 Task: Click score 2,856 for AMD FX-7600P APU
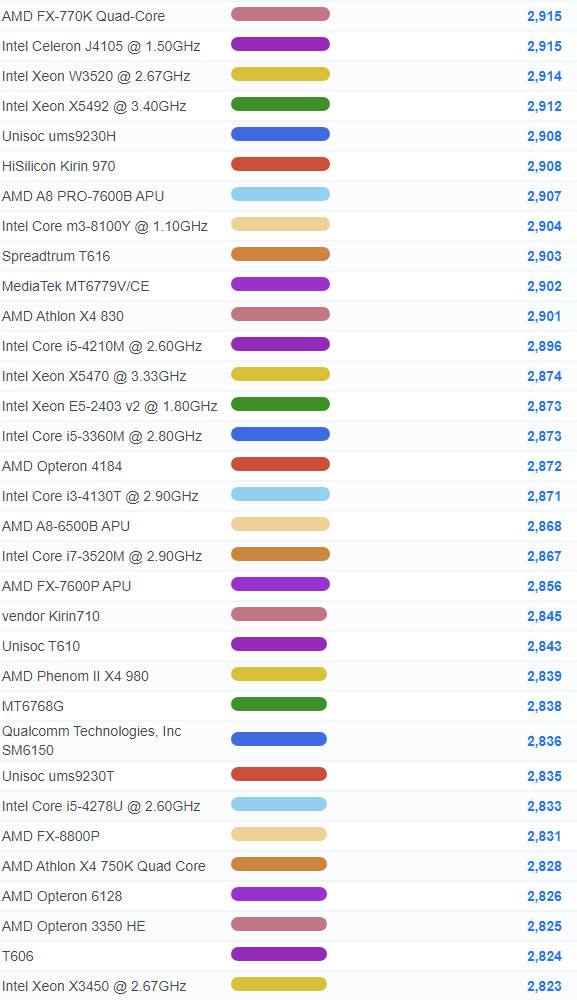pos(544,585)
